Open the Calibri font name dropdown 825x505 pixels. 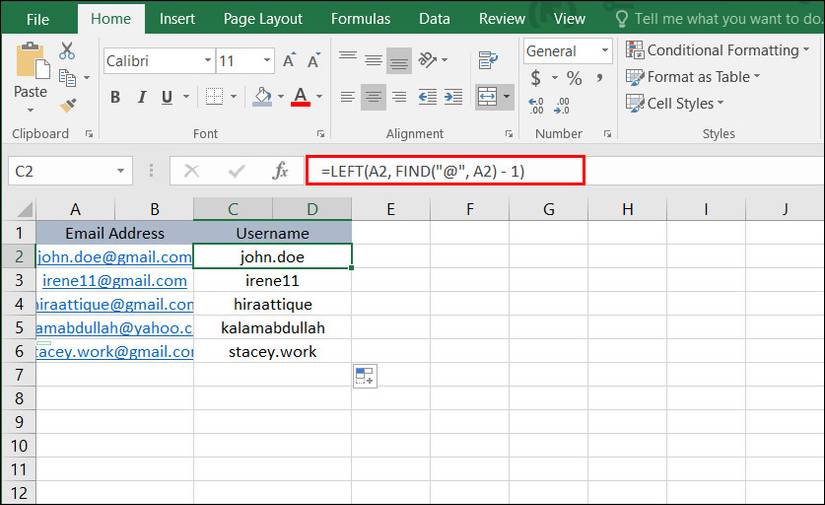pos(208,60)
